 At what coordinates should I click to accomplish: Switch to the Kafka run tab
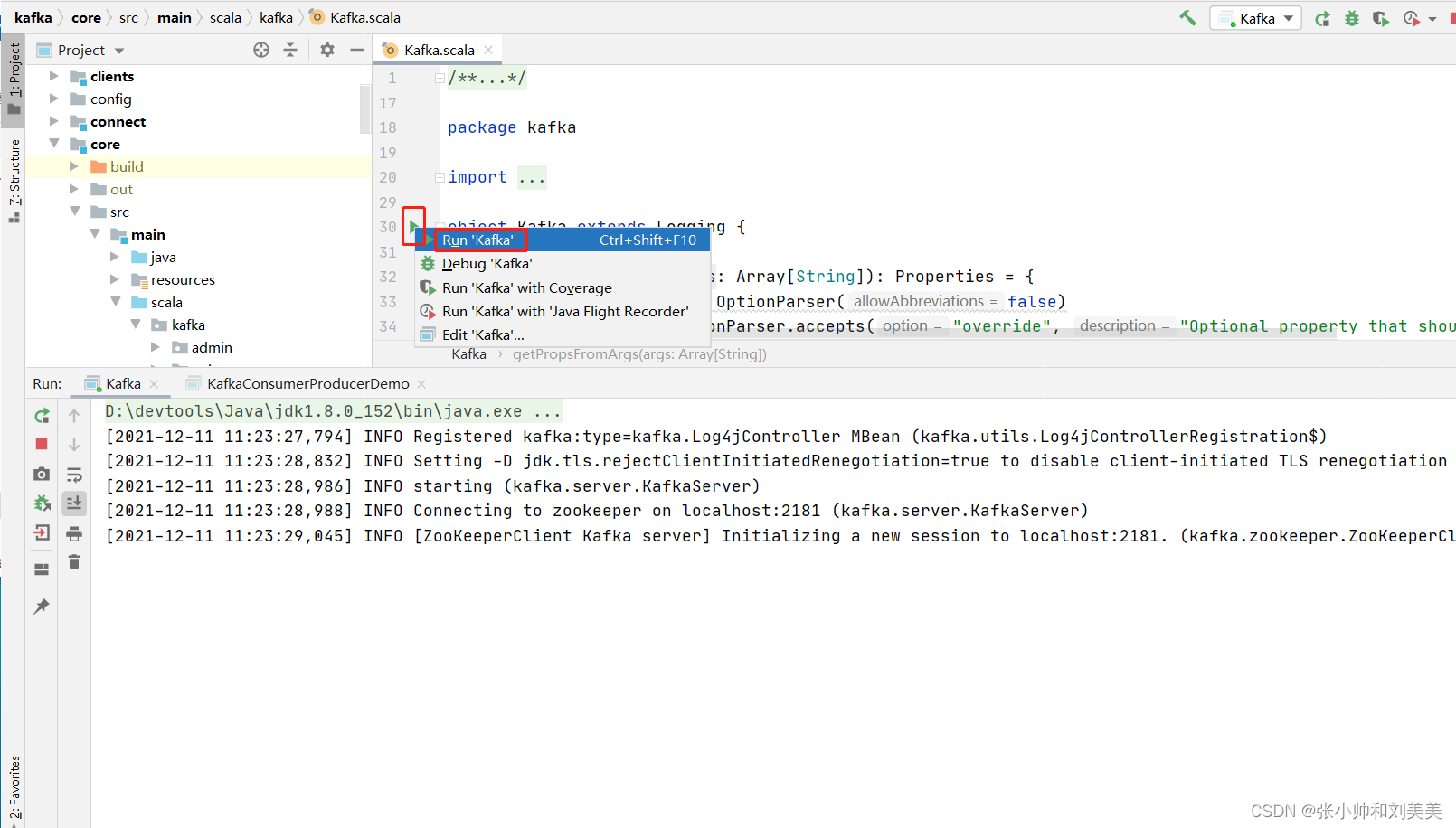tap(122, 383)
